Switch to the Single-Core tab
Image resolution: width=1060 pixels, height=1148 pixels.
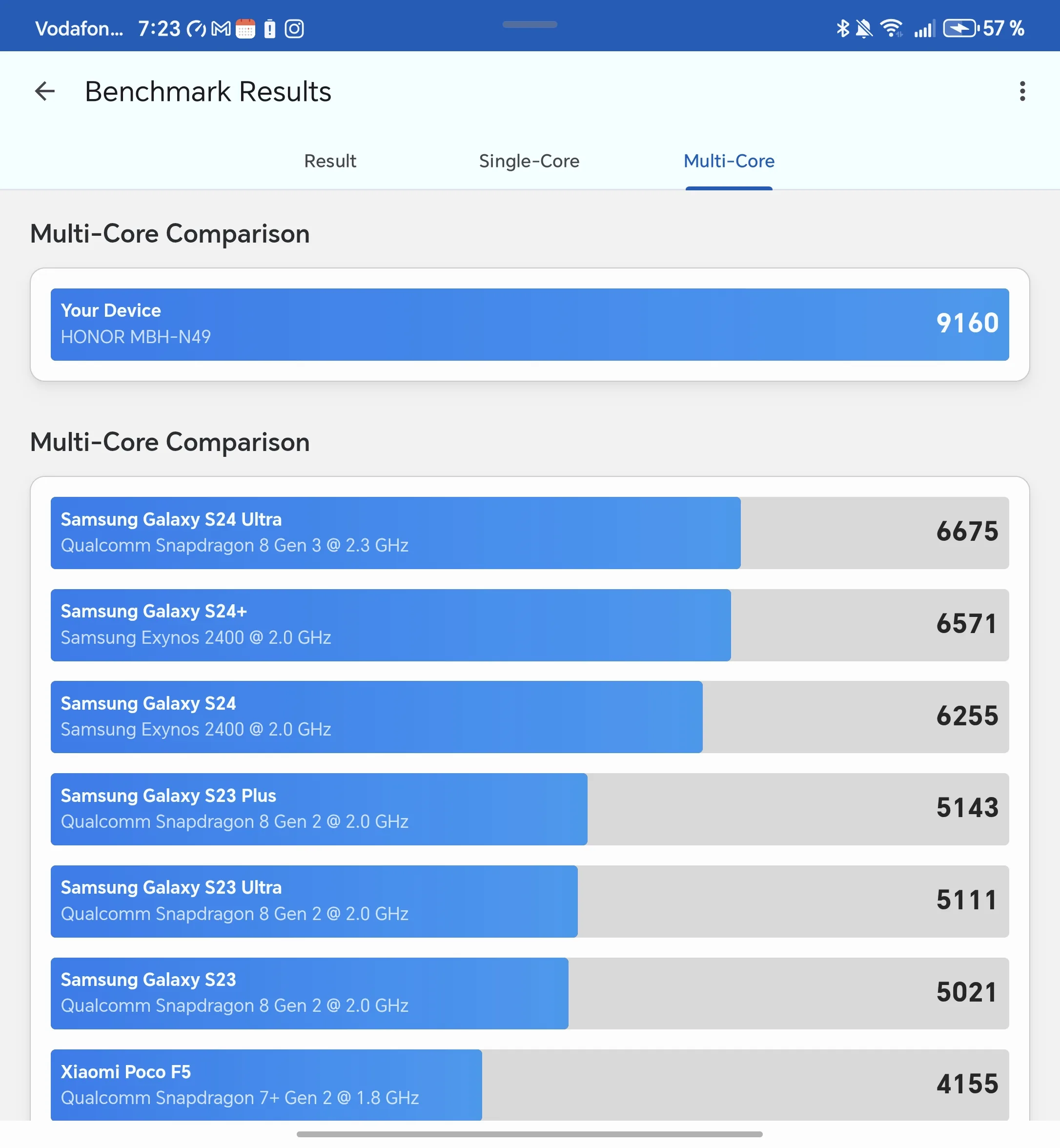tap(529, 161)
